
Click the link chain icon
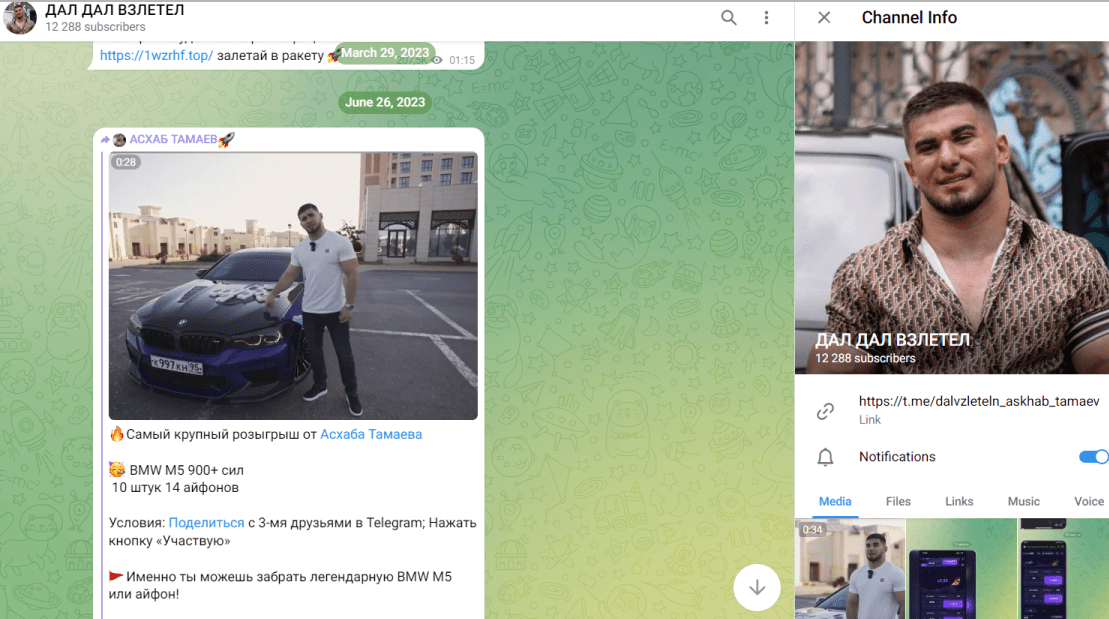tap(825, 411)
